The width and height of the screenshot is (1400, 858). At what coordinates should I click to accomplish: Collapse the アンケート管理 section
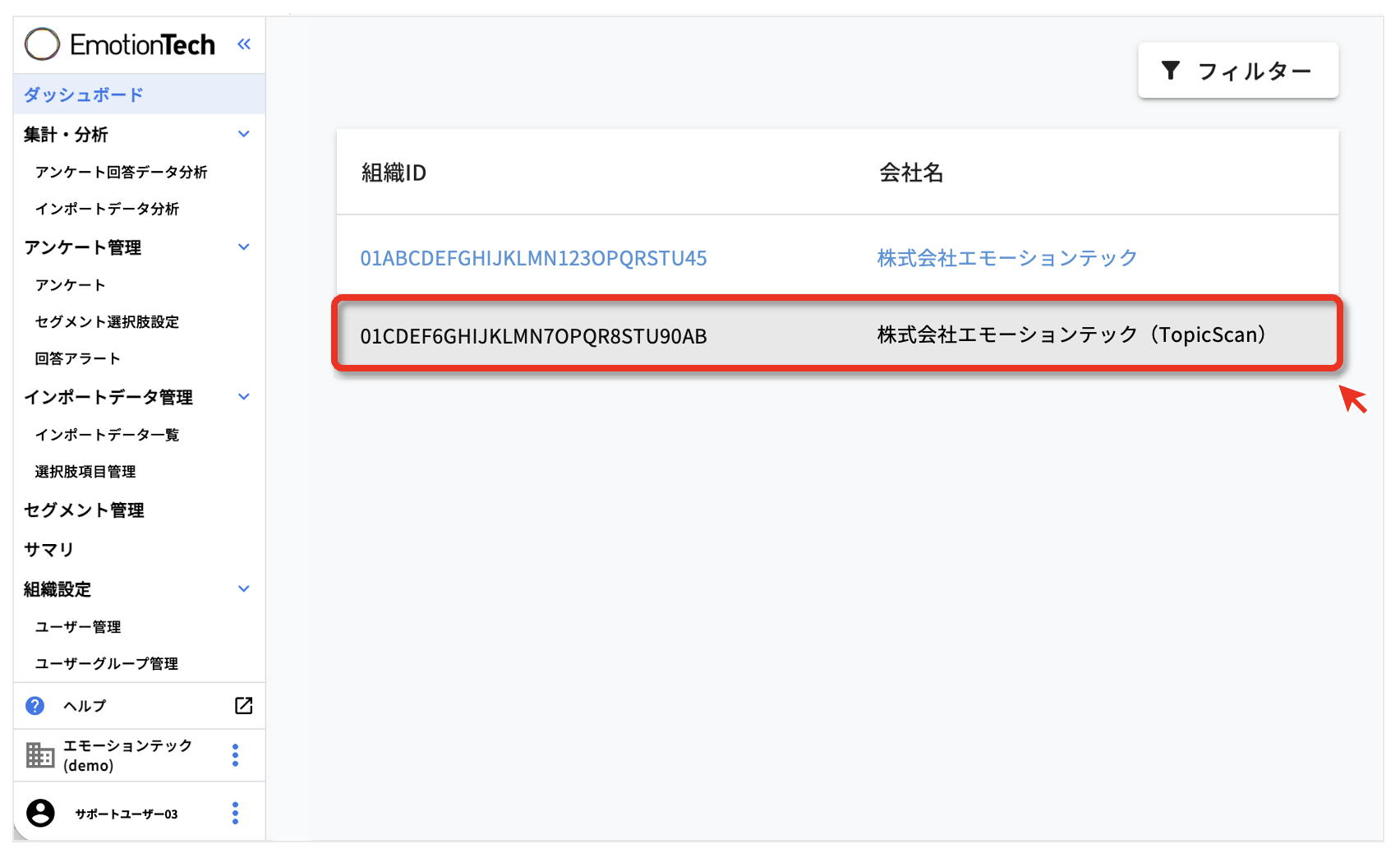point(243,247)
